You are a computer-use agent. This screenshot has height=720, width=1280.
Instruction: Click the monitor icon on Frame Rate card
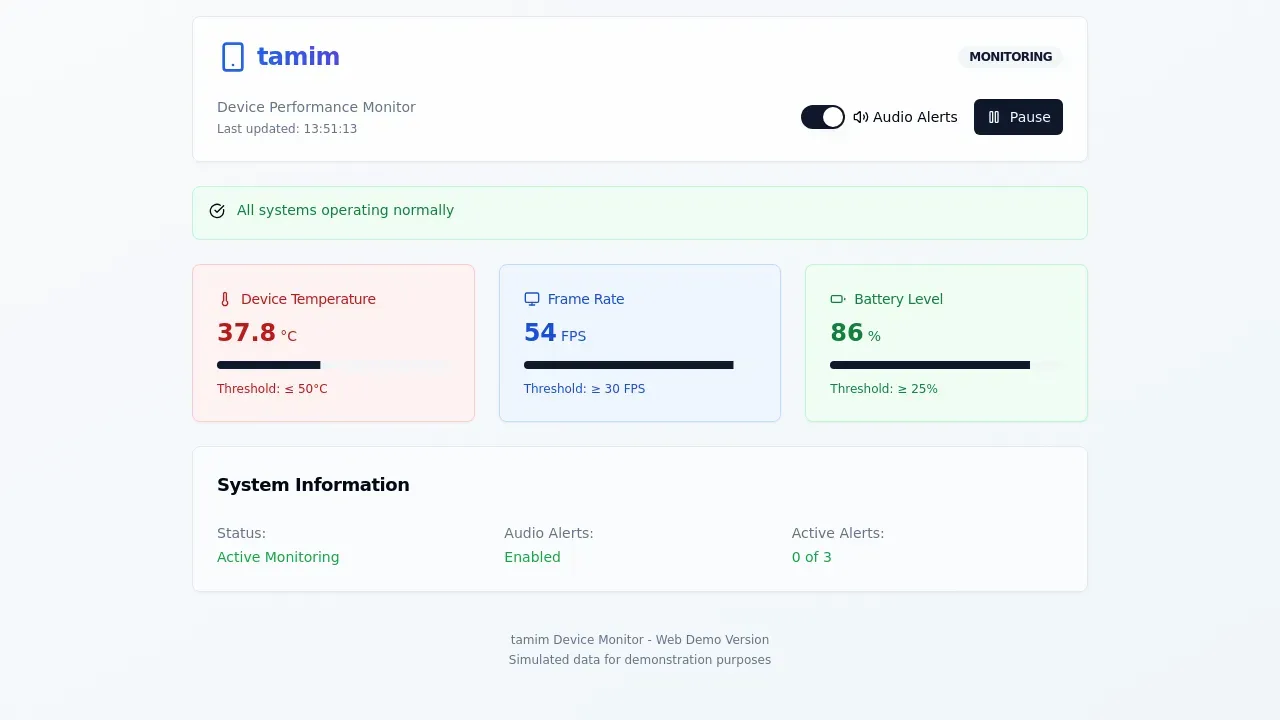530,299
